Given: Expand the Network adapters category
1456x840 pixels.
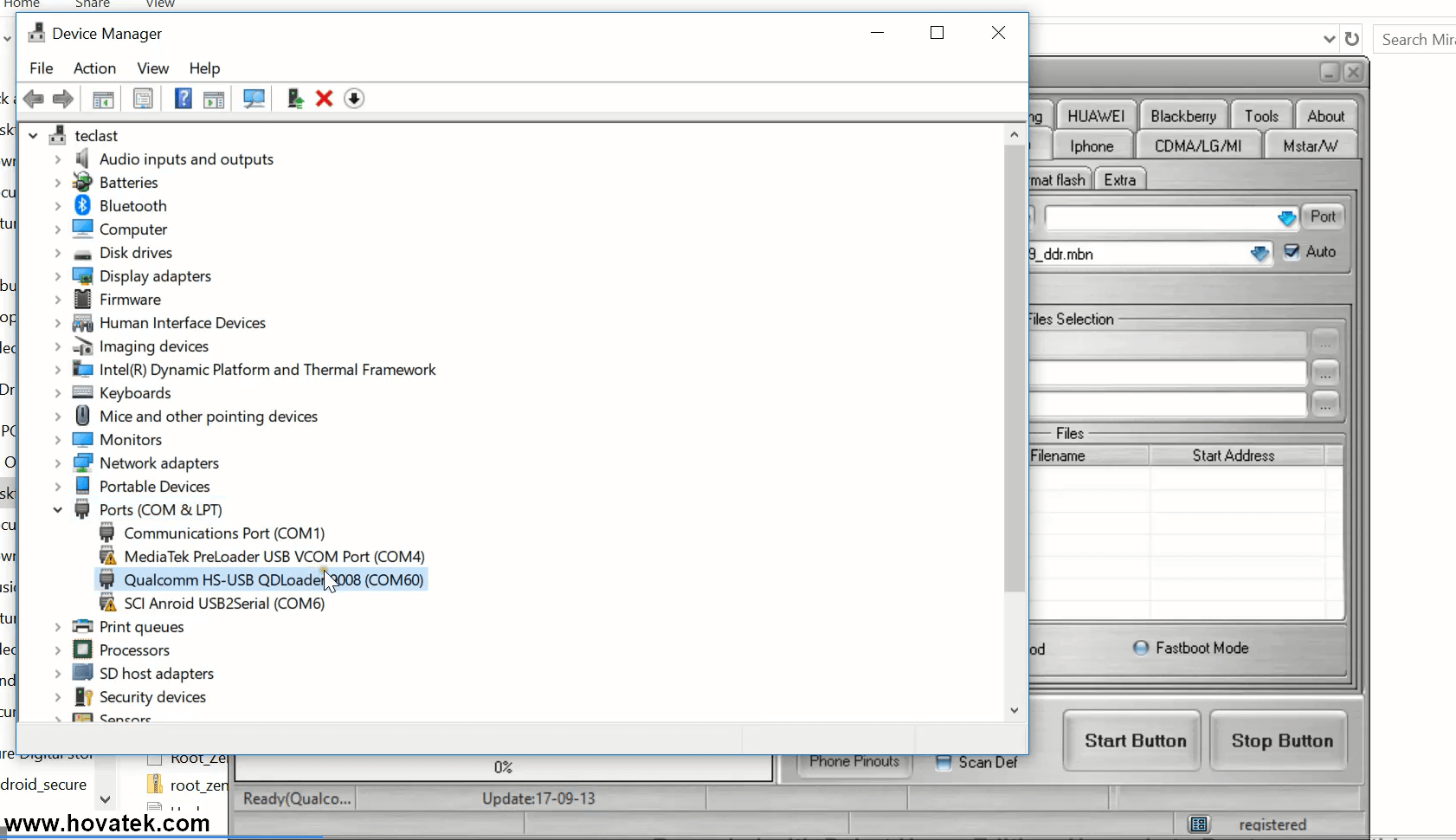Looking at the screenshot, I should tap(57, 463).
